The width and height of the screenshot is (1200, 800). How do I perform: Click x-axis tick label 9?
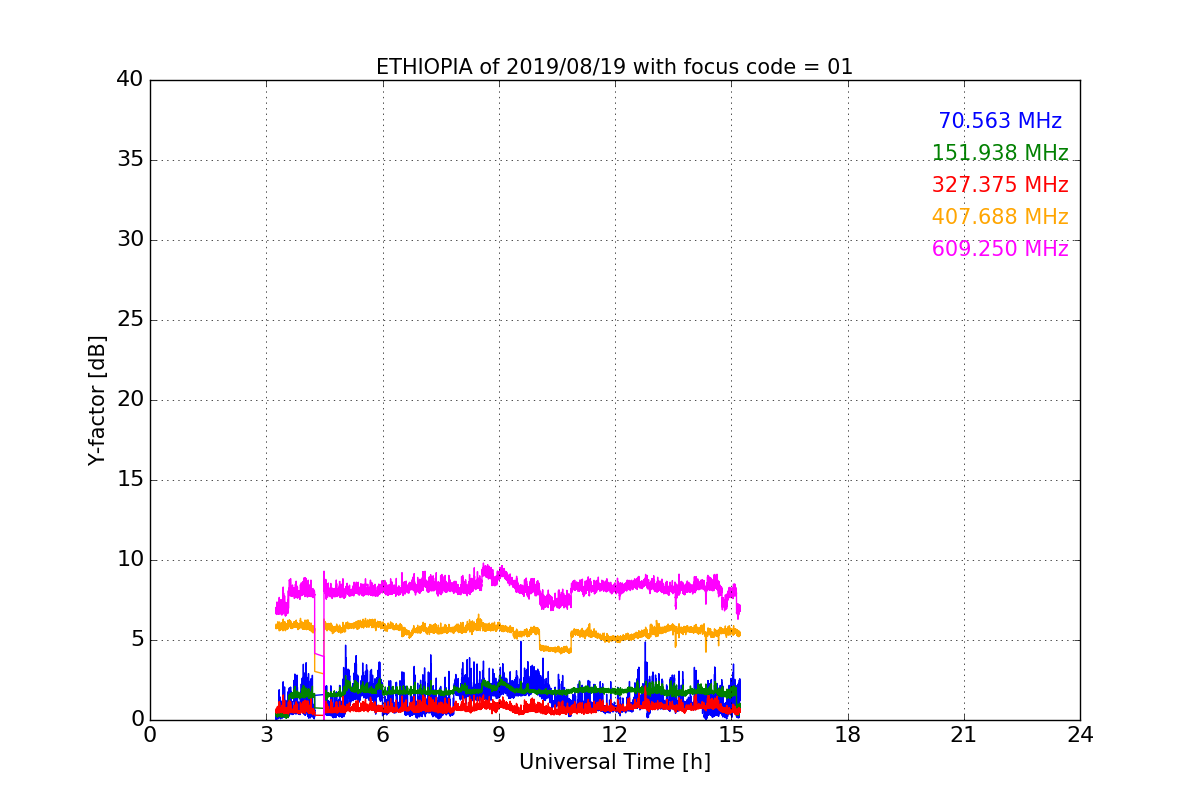[x=499, y=734]
